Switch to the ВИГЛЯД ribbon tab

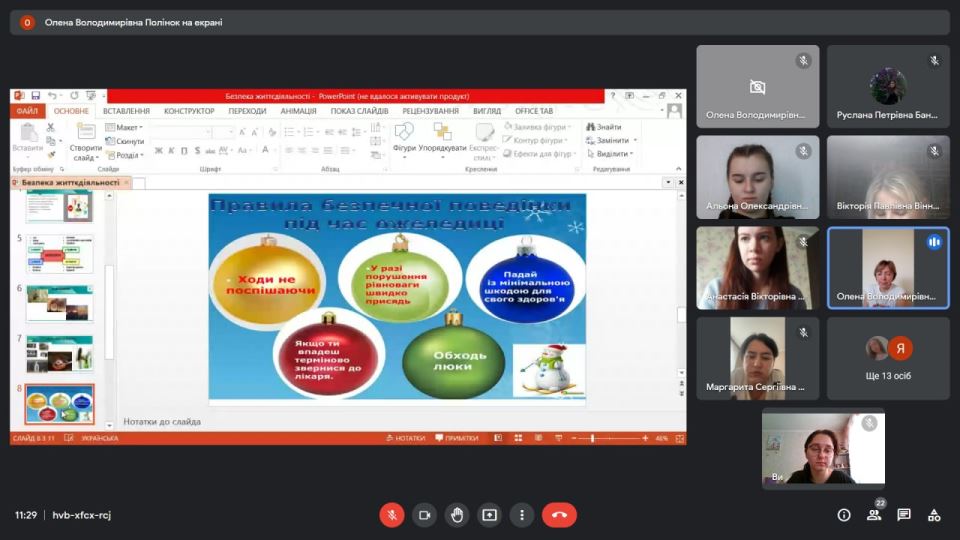click(487, 111)
